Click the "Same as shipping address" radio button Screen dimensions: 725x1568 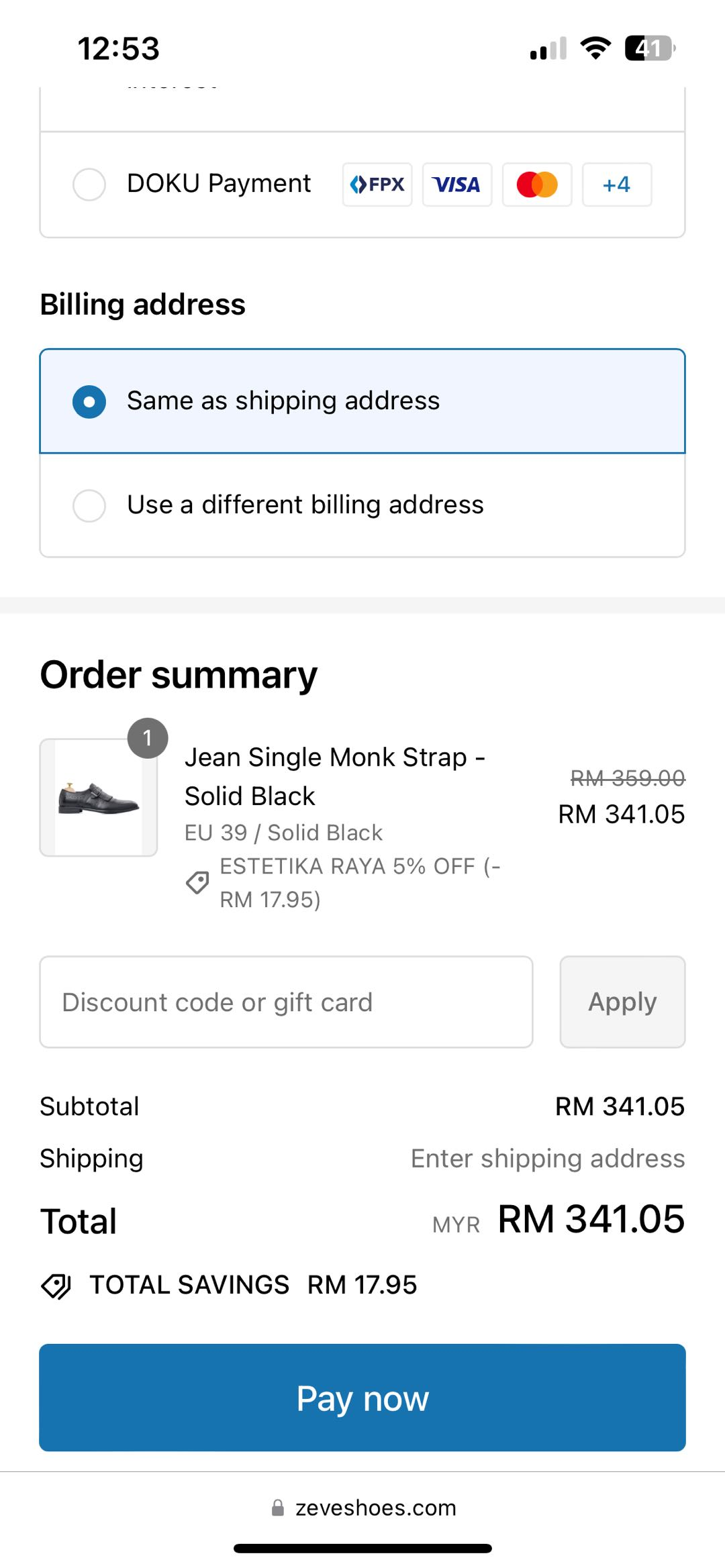(x=89, y=401)
